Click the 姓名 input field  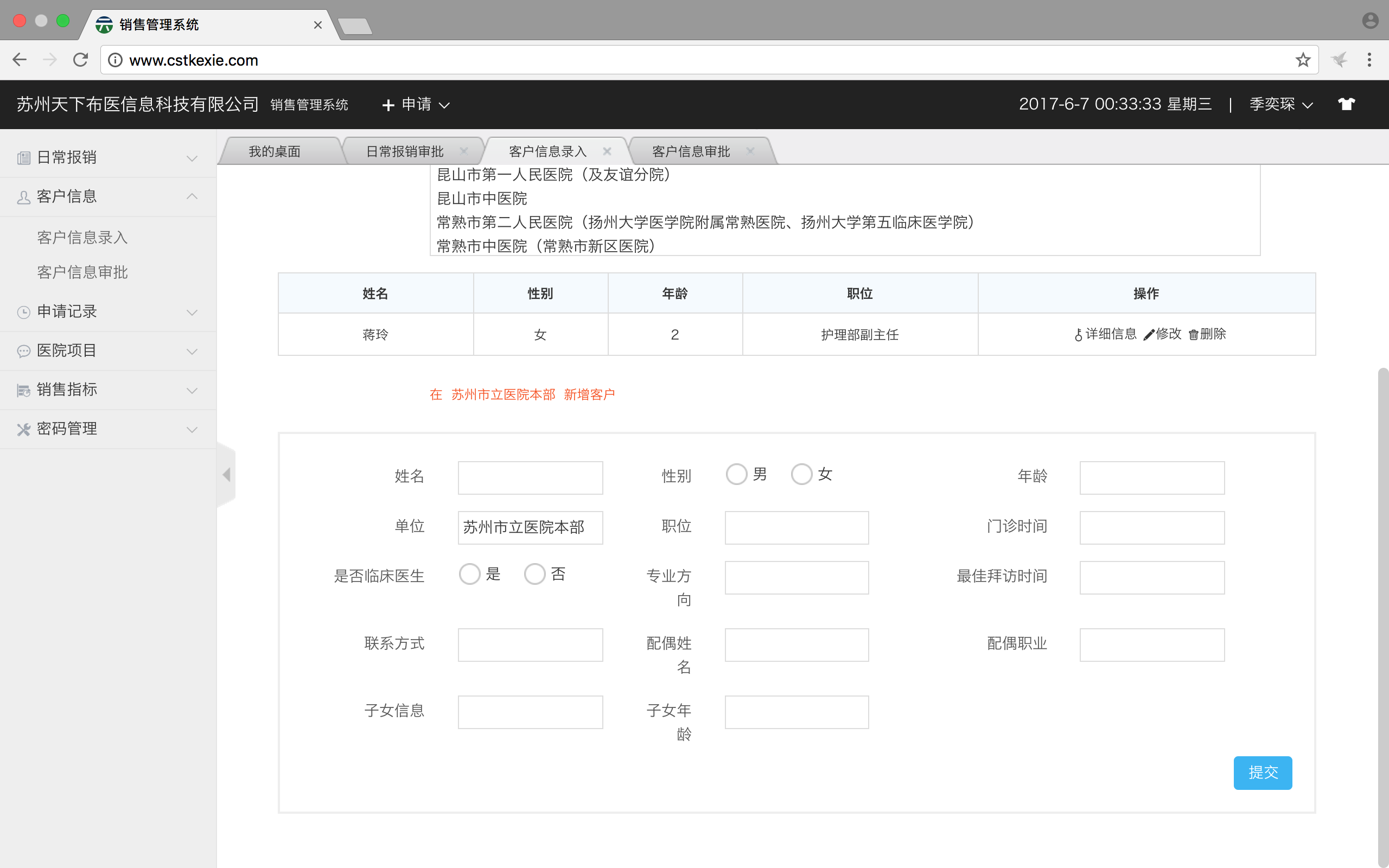530,477
